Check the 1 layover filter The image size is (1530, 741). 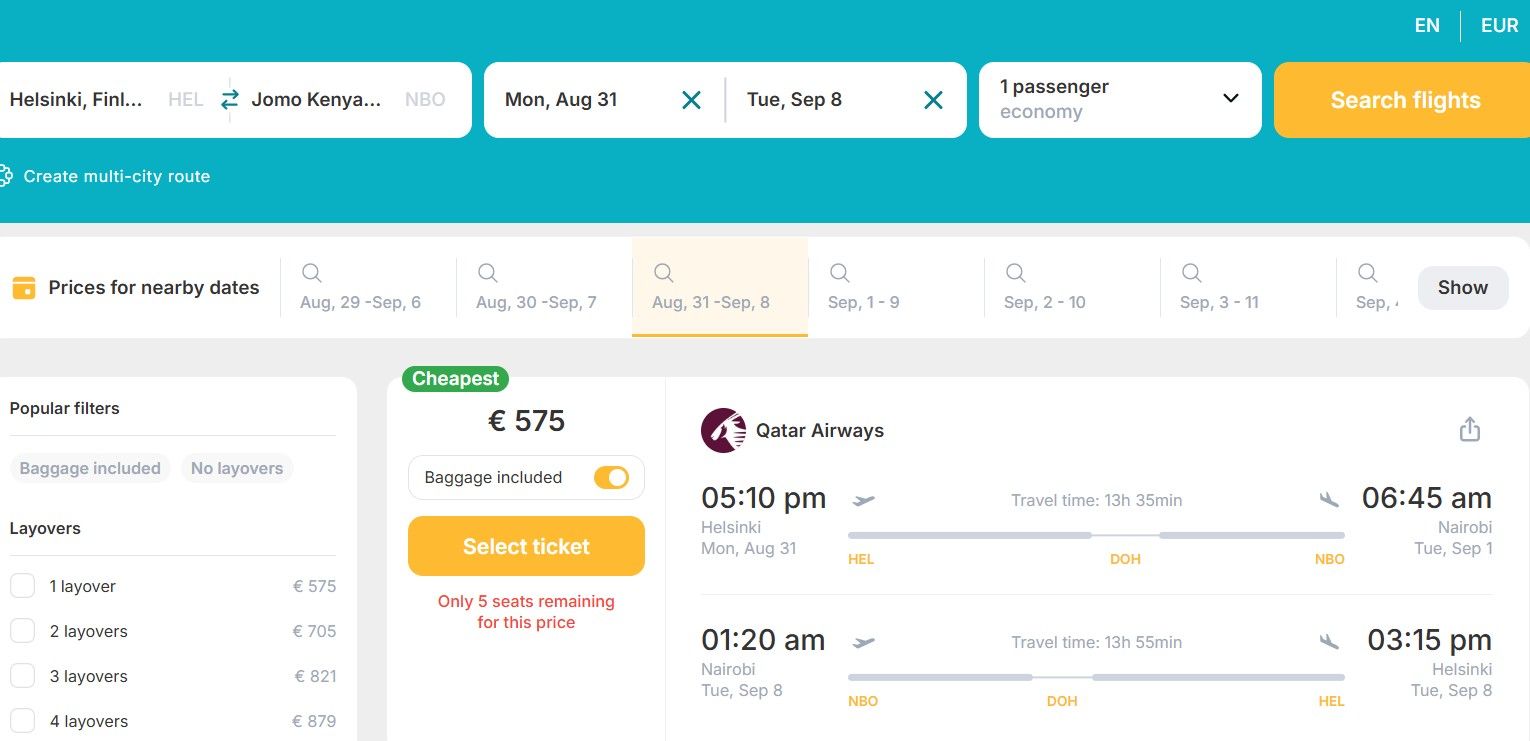[x=23, y=586]
